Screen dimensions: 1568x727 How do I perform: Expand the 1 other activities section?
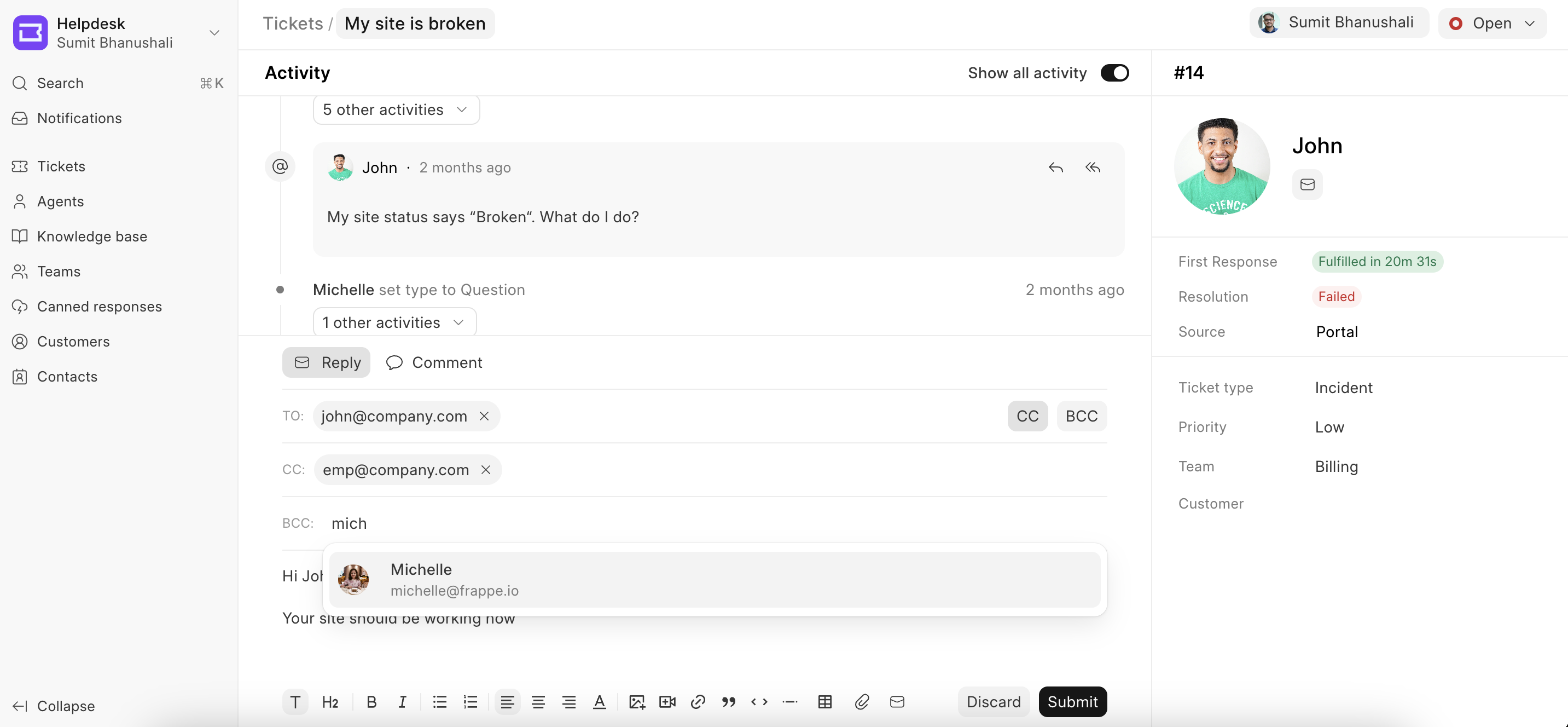click(392, 322)
